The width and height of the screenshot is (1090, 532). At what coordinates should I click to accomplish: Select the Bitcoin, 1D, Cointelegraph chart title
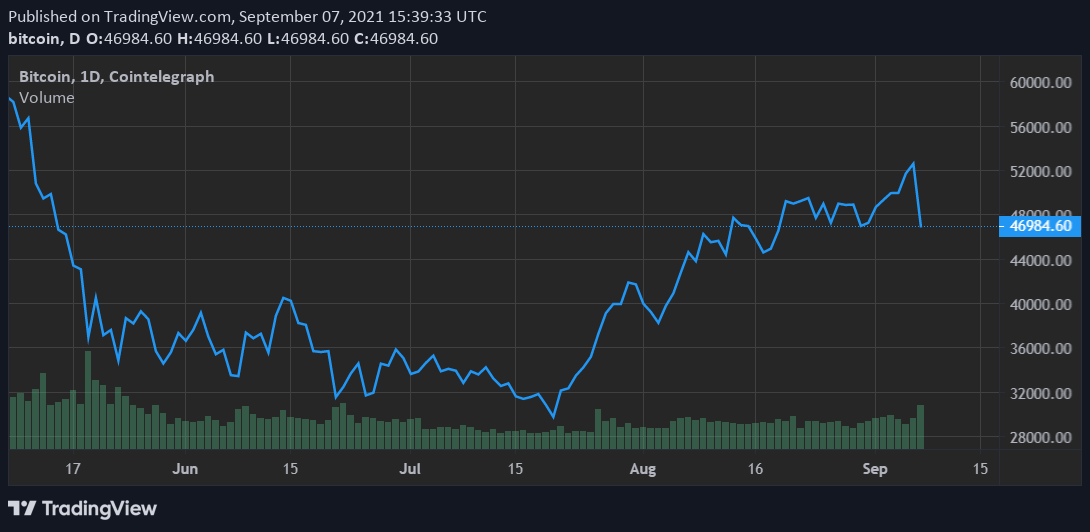click(116, 77)
